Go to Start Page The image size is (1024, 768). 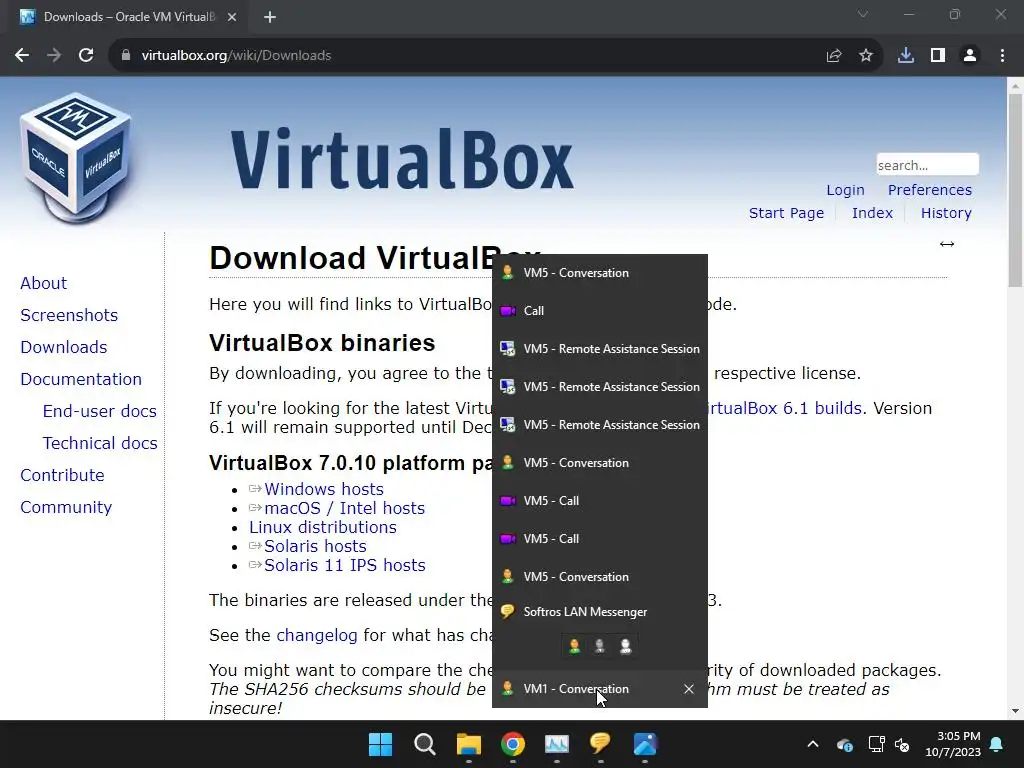click(x=786, y=213)
